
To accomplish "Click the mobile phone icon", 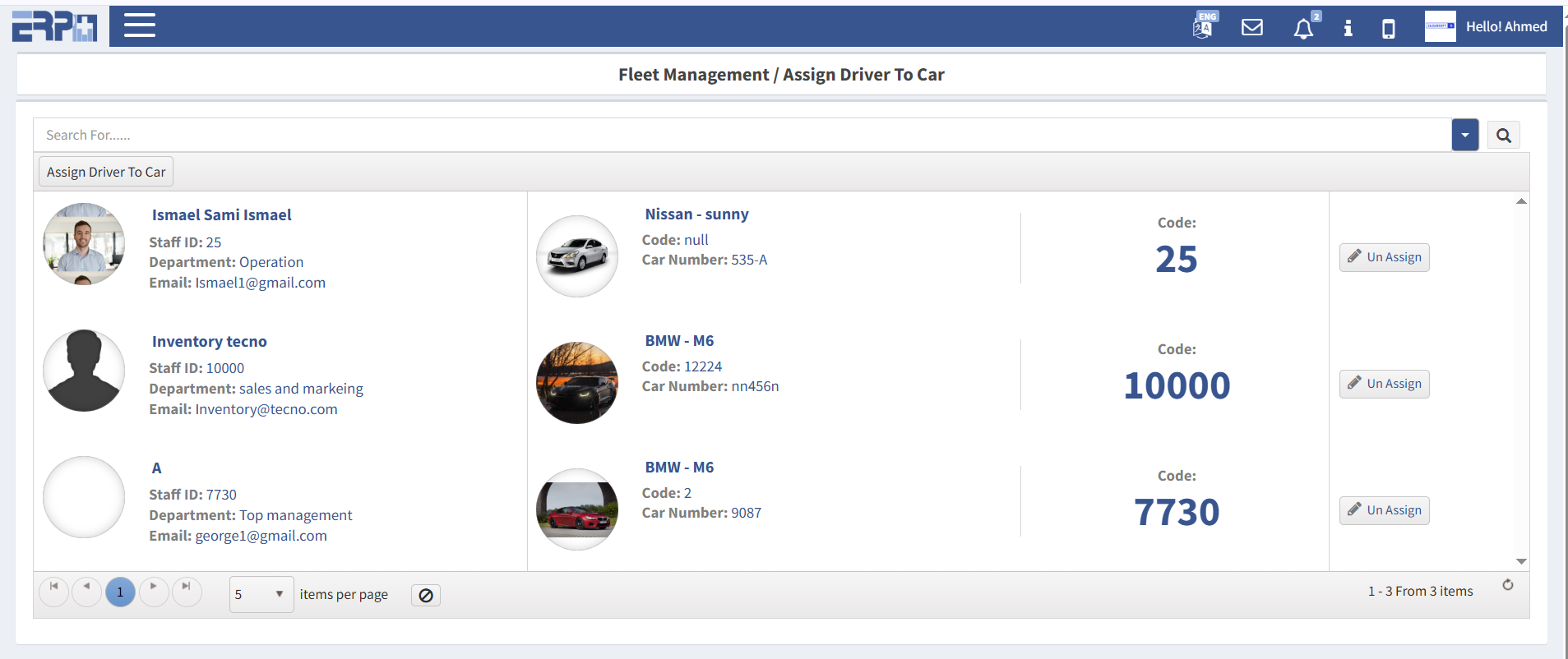I will point(1388,29).
